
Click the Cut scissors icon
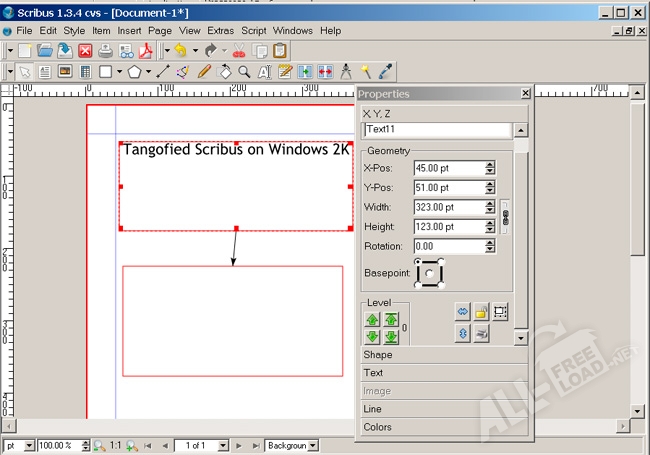pos(239,50)
